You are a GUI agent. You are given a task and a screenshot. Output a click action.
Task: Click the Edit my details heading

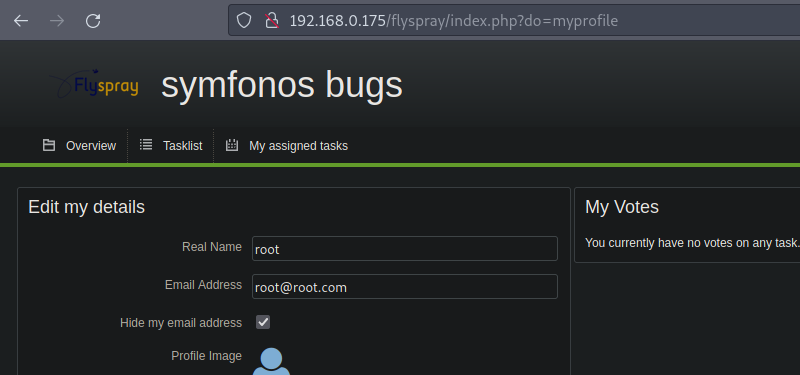tap(87, 207)
